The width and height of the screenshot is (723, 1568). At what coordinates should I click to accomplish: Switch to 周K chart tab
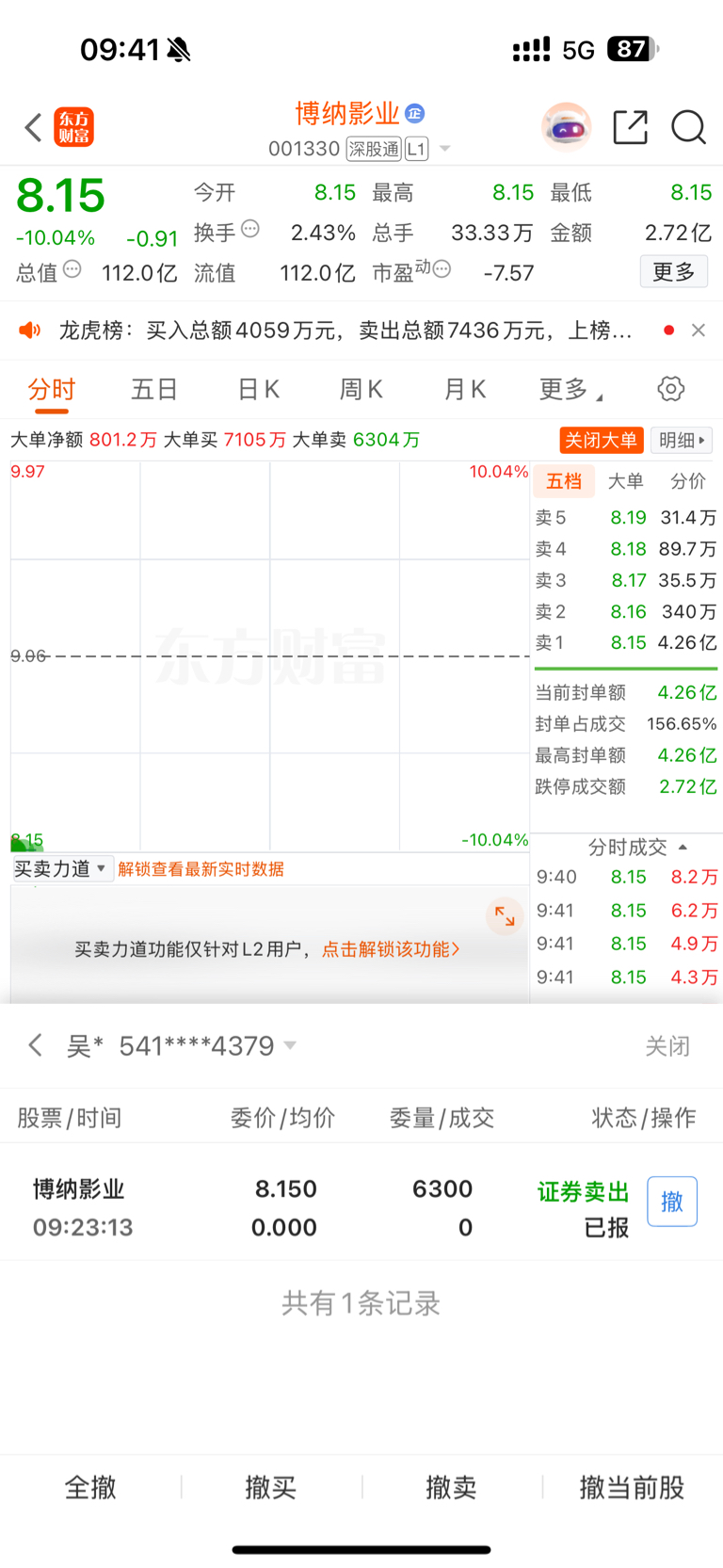361,389
